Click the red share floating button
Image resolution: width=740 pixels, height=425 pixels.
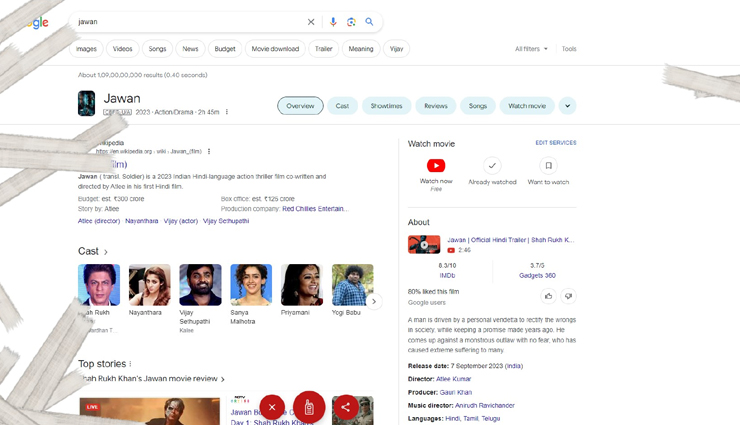[345, 407]
